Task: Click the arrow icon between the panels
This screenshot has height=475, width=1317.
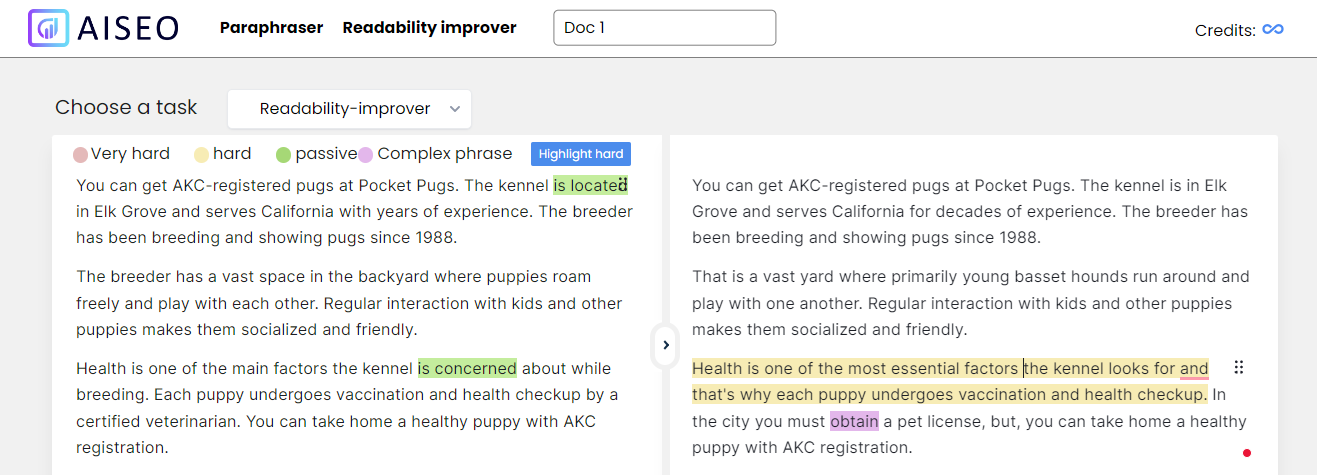Action: [x=666, y=345]
